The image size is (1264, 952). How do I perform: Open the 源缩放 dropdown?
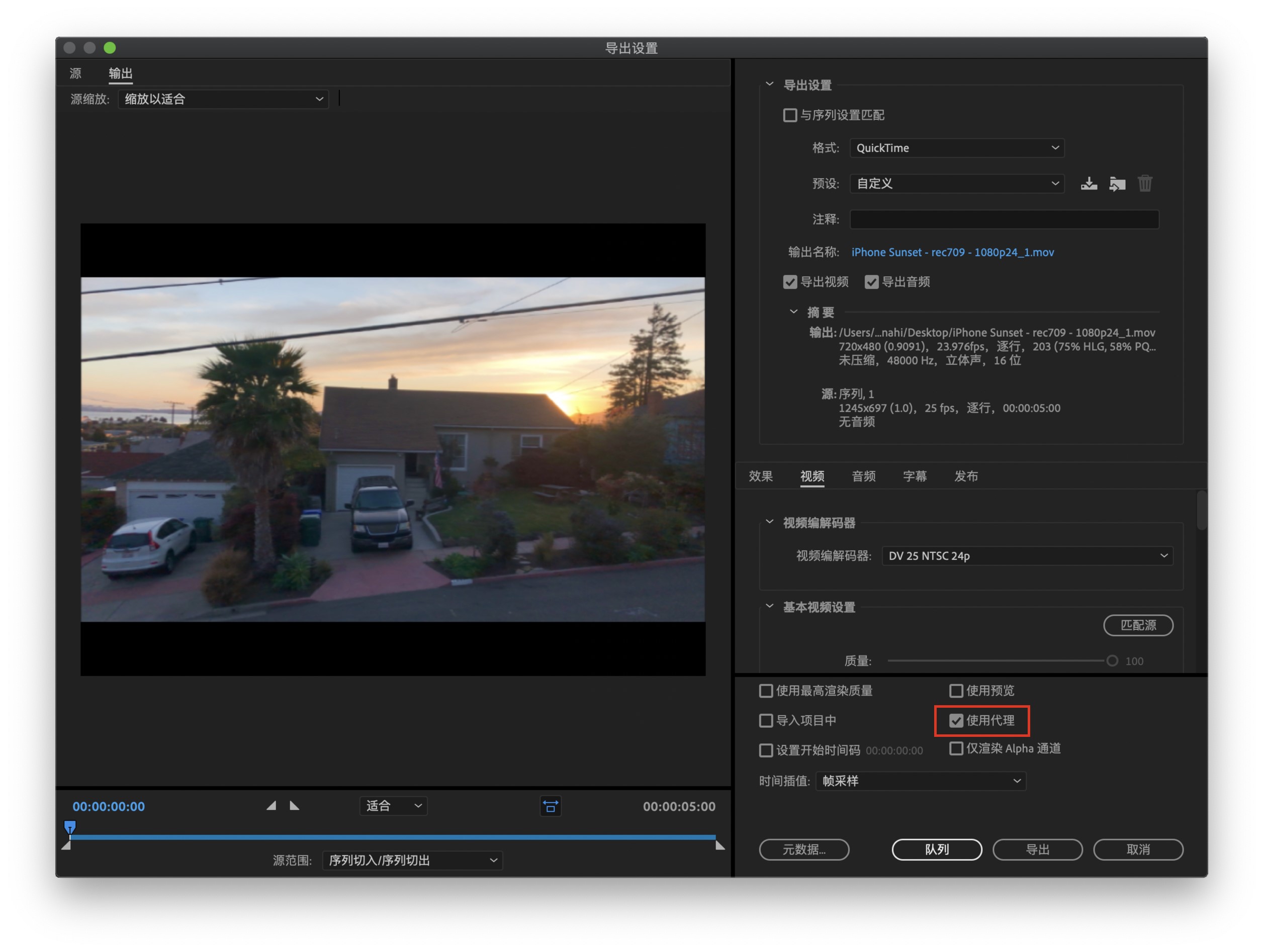pyautogui.click(x=223, y=99)
